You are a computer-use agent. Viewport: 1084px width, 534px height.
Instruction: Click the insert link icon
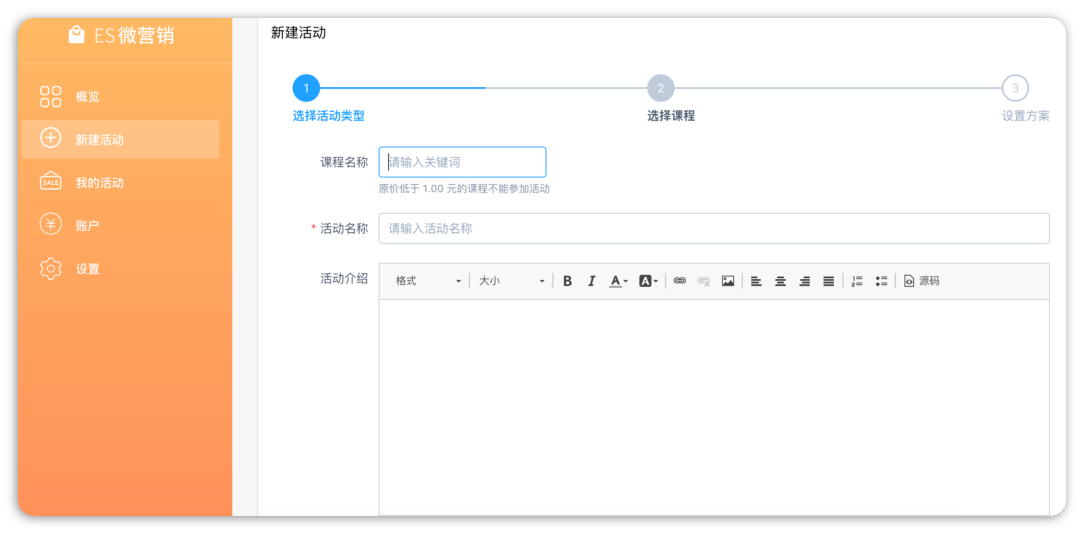click(x=680, y=281)
